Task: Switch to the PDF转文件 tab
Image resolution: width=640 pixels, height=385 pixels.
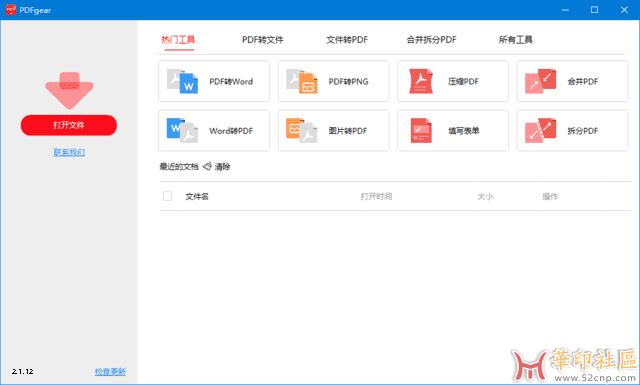Action: point(262,40)
